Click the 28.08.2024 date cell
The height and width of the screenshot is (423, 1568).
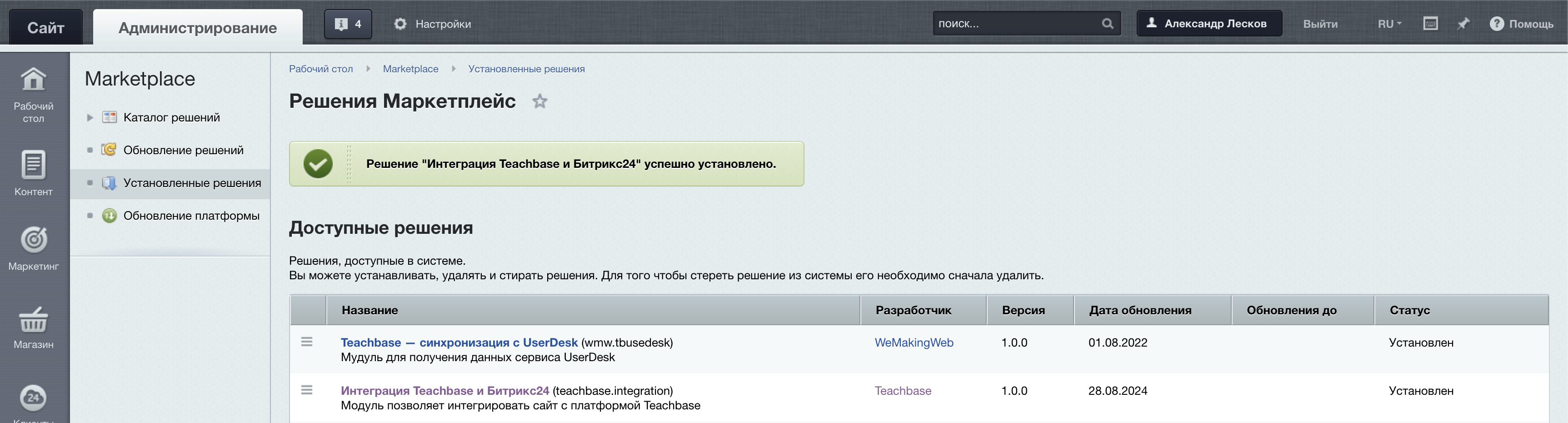pyautogui.click(x=1118, y=391)
